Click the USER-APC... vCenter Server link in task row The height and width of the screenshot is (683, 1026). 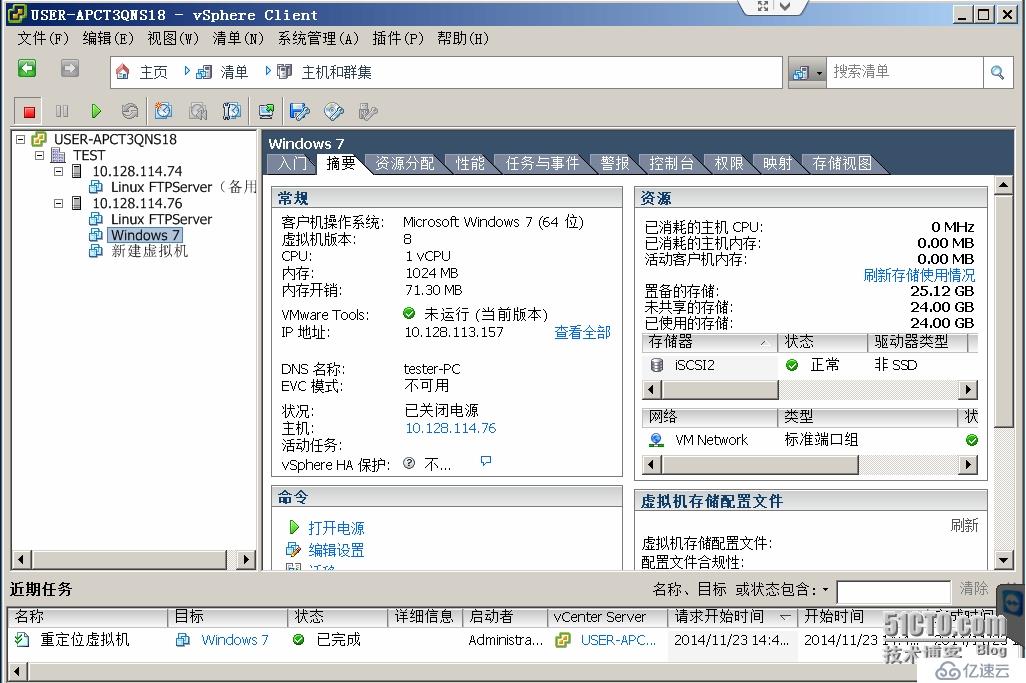(x=618, y=640)
